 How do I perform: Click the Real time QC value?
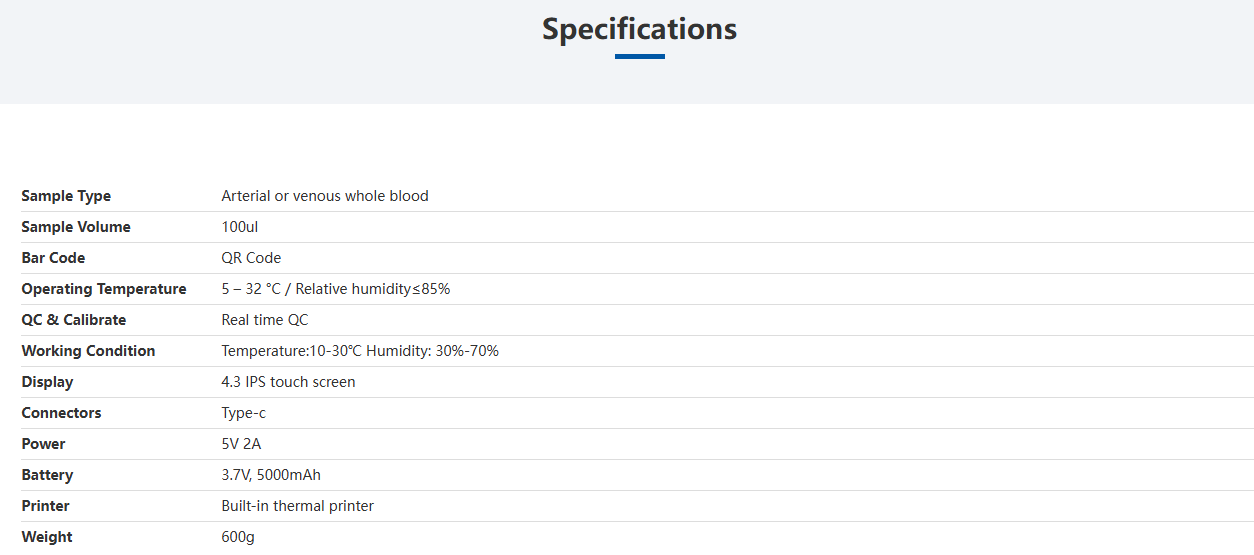coord(265,320)
